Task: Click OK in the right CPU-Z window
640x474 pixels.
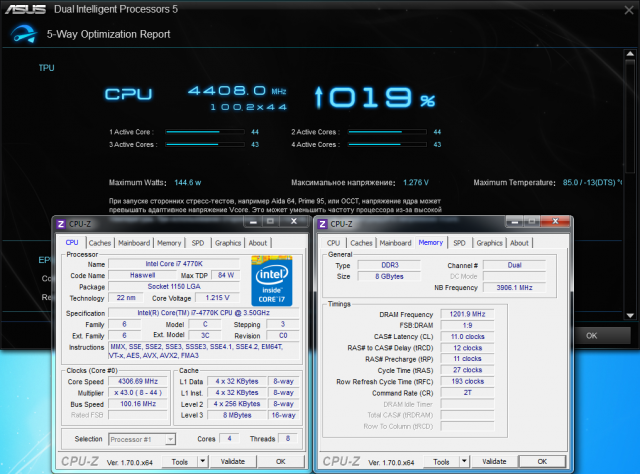Action: tap(542, 462)
